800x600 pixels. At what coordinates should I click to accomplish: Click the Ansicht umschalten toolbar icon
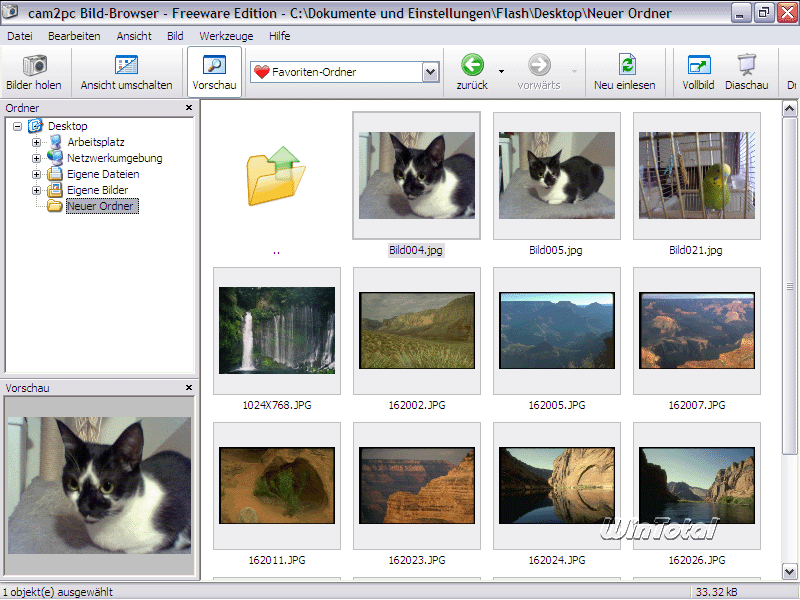tap(126, 66)
